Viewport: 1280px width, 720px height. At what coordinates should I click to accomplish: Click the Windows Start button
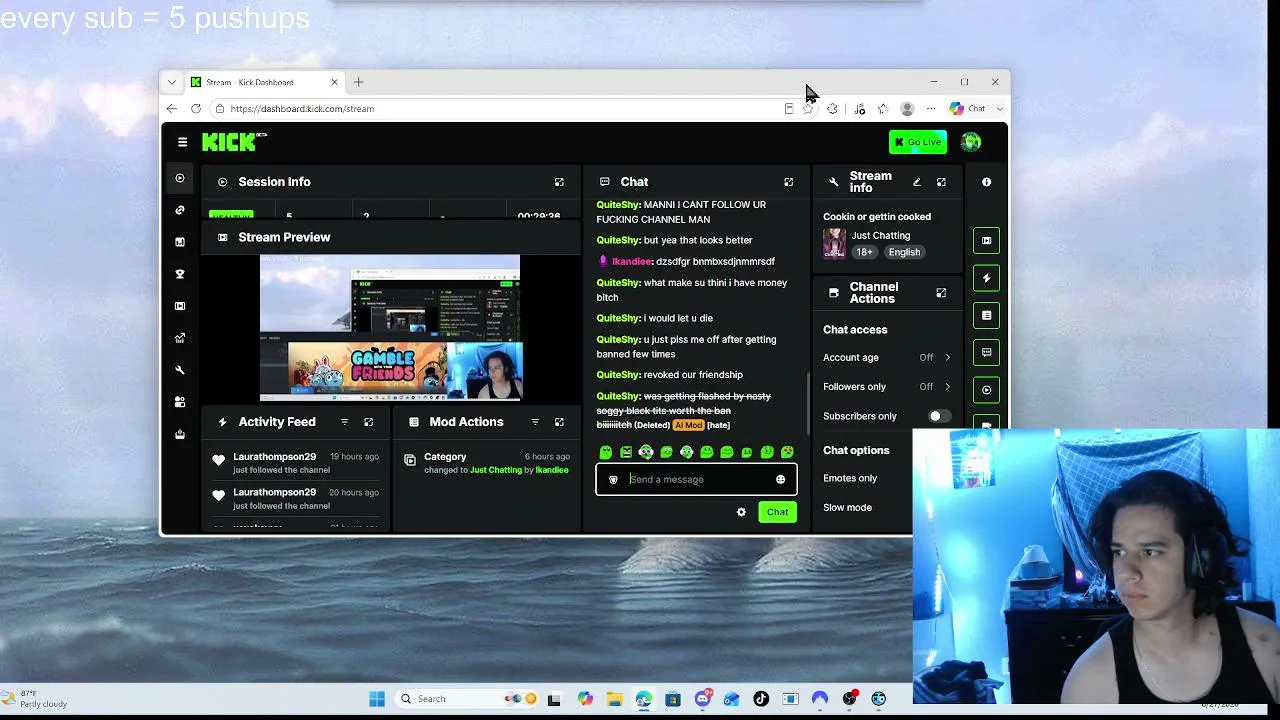point(377,699)
